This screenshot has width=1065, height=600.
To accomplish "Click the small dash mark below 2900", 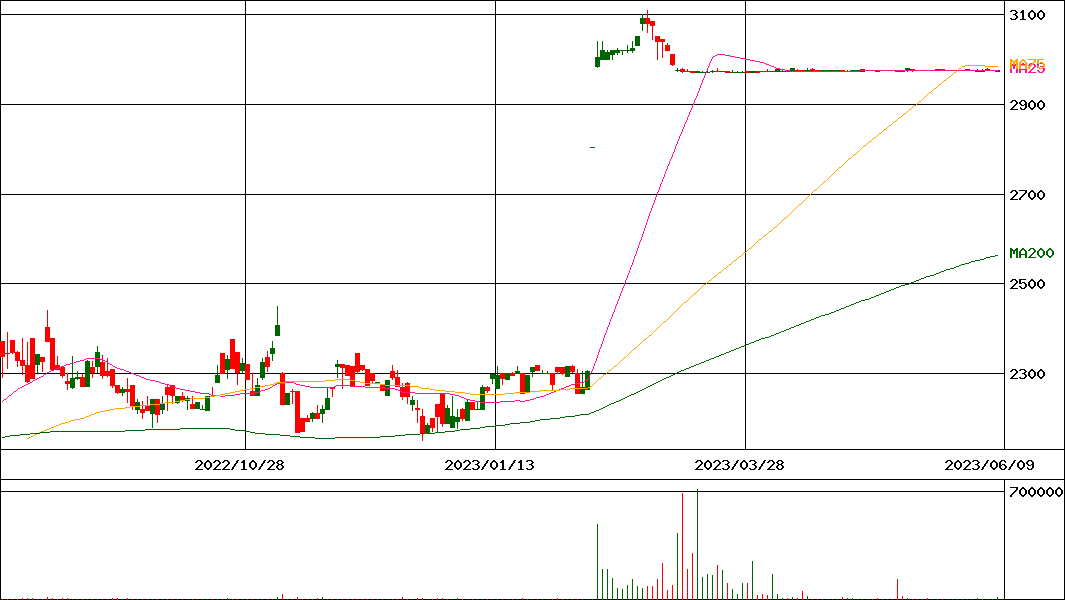I will coord(593,148).
